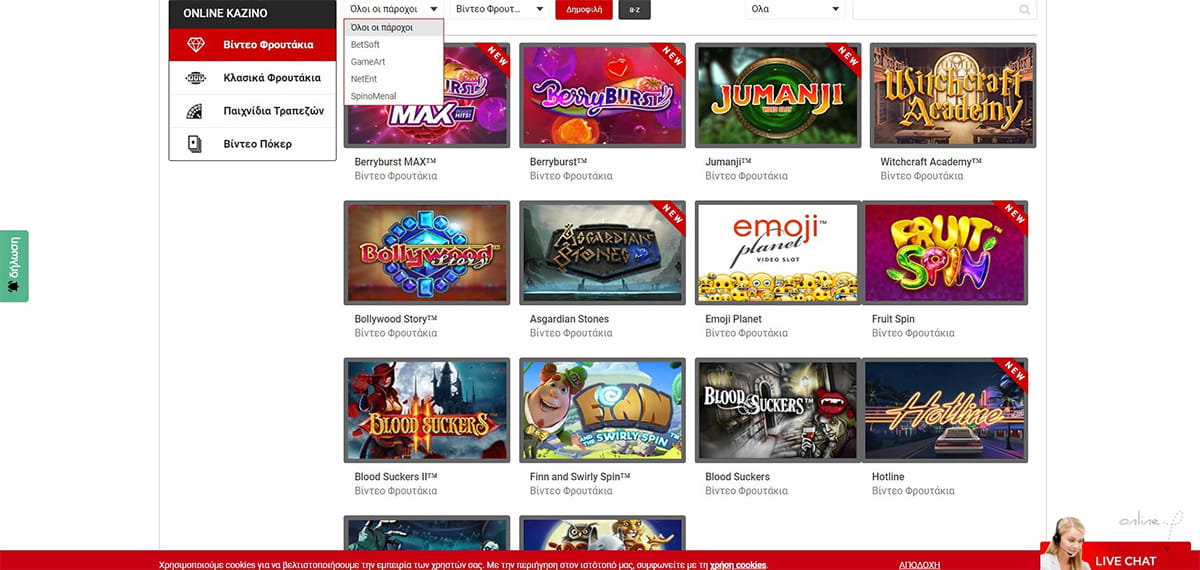
Task: Click the classic slots icon in sidebar
Action: pos(195,78)
